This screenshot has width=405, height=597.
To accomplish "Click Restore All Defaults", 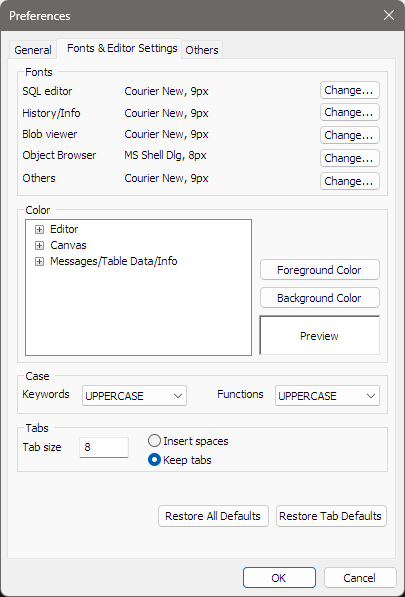I will tap(213, 516).
